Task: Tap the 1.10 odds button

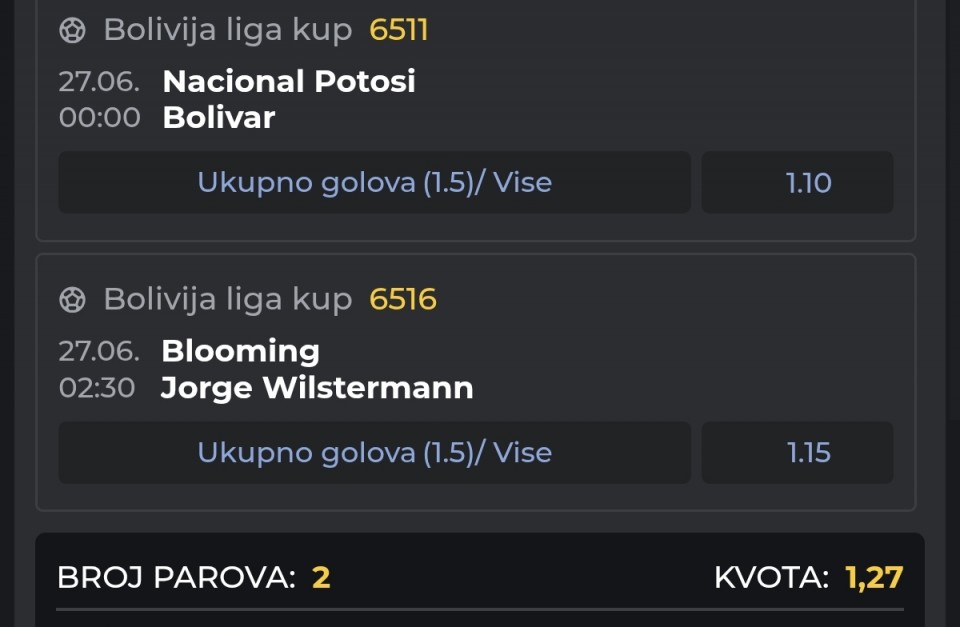Action: tap(797, 182)
